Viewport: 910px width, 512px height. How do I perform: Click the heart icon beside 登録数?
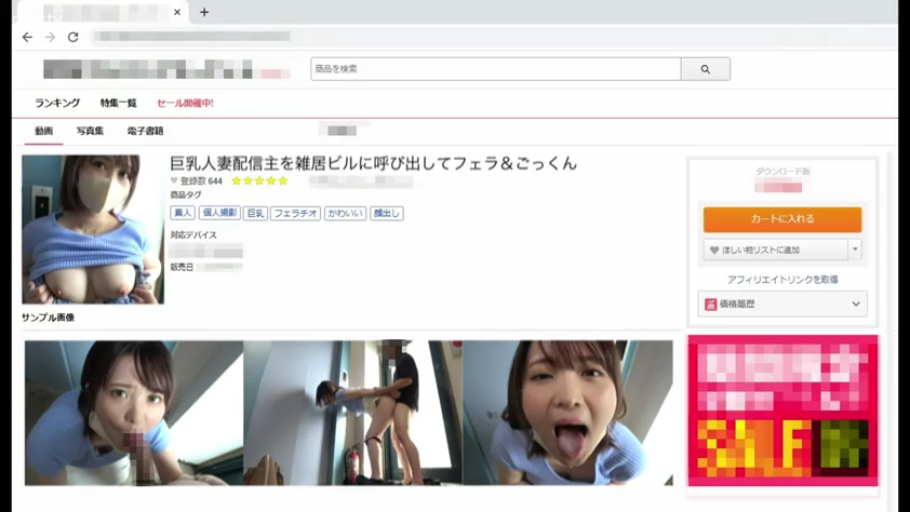point(174,181)
